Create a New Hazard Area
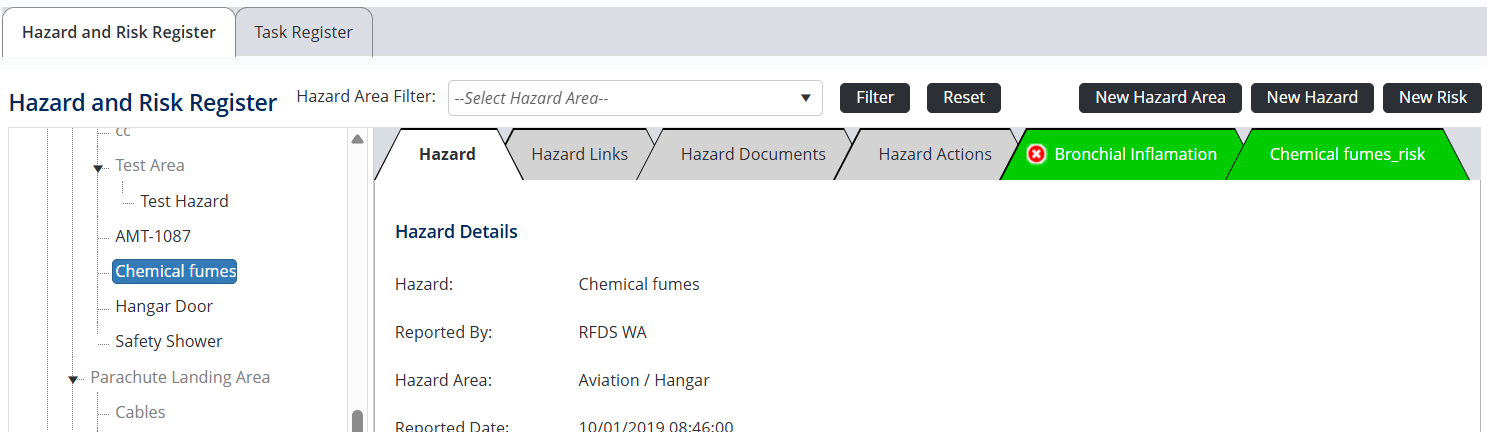This screenshot has height=432, width=1487. (1160, 98)
